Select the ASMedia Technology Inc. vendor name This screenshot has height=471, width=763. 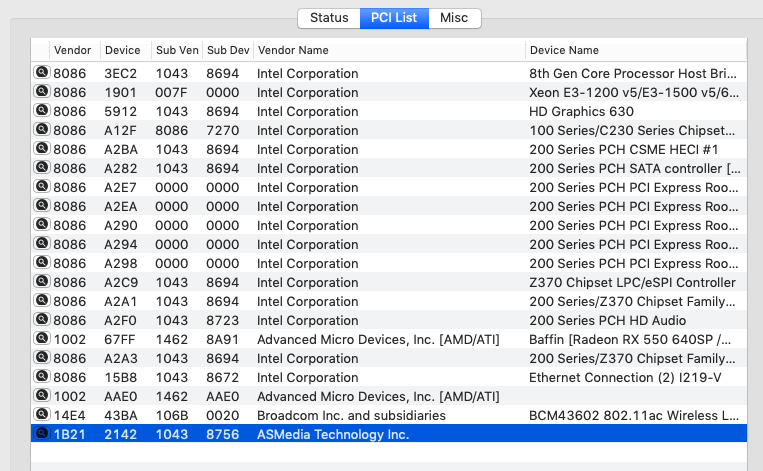click(x=333, y=435)
